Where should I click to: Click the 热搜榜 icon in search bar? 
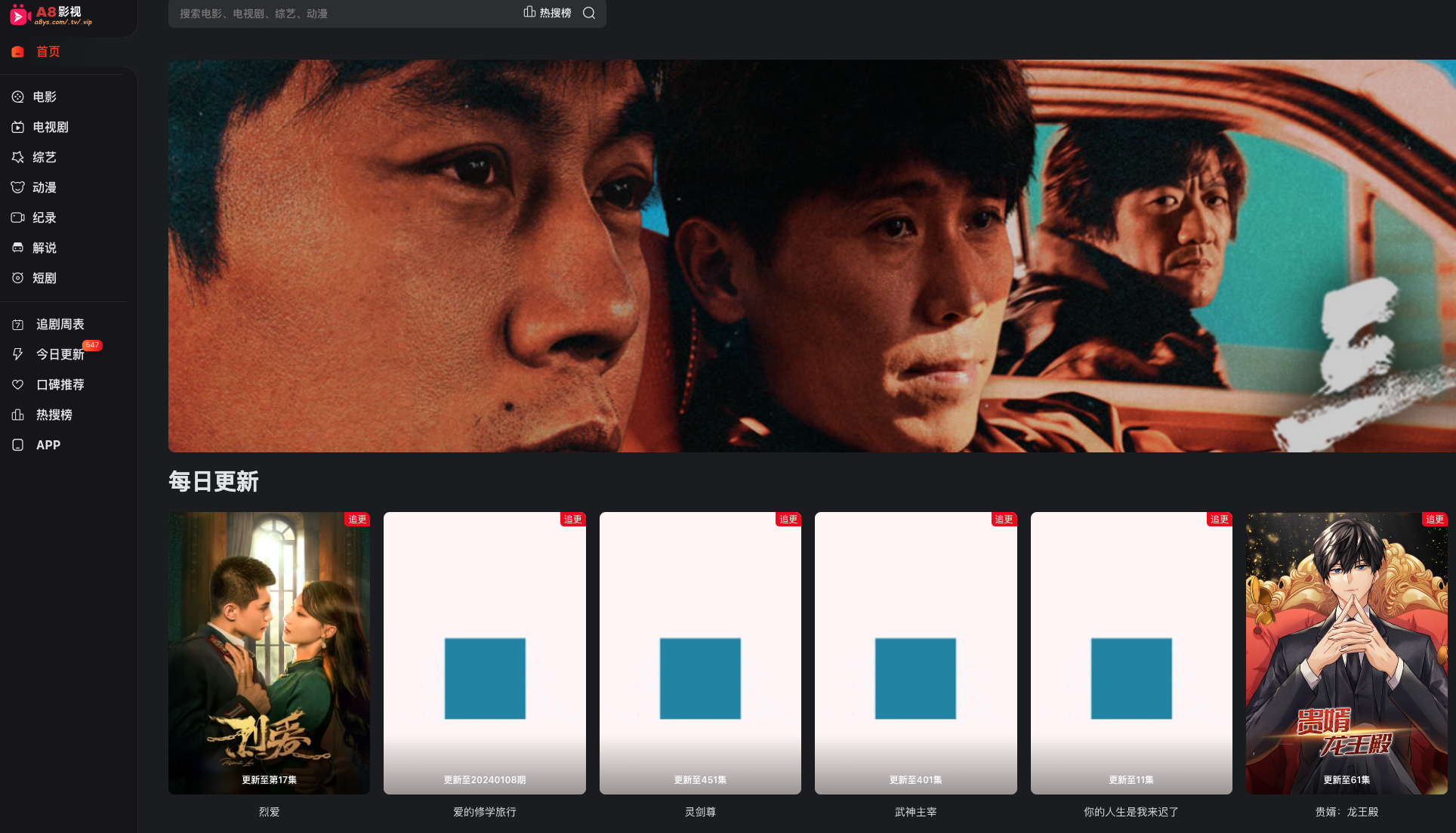(x=529, y=12)
